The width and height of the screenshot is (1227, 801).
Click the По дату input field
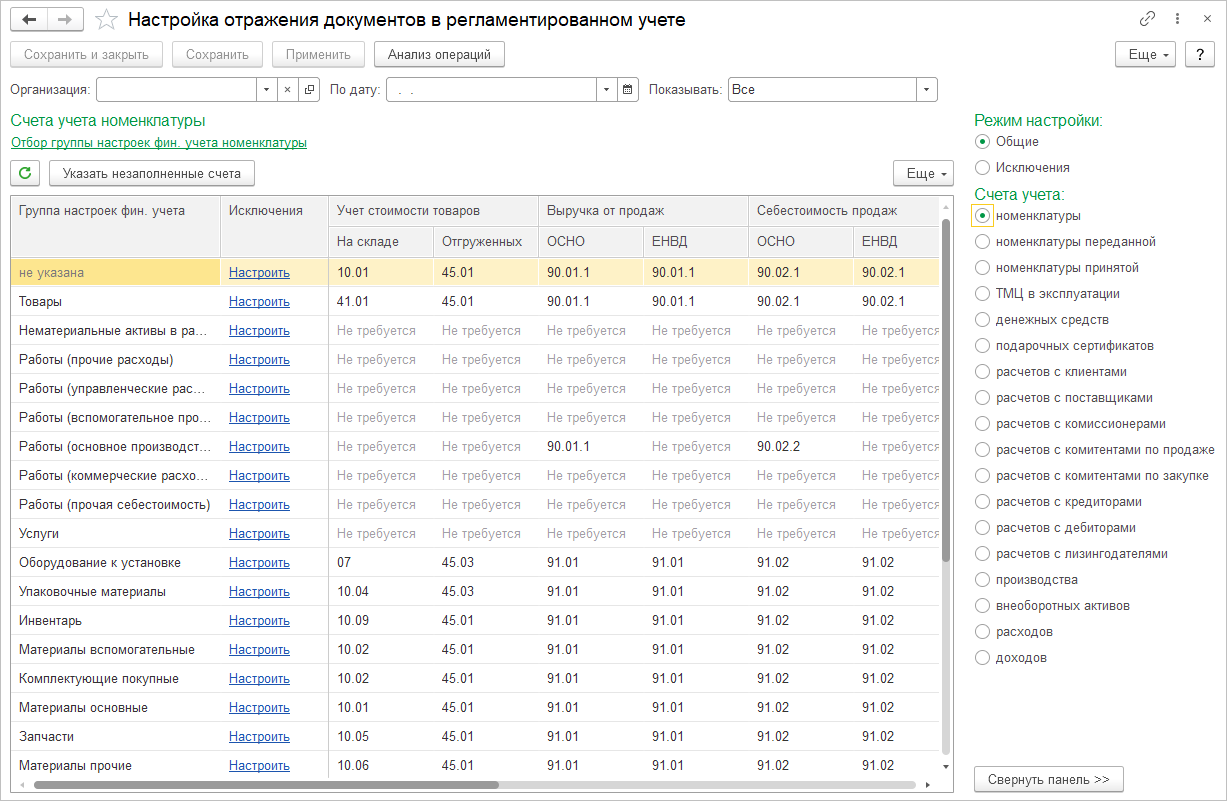tap(491, 89)
